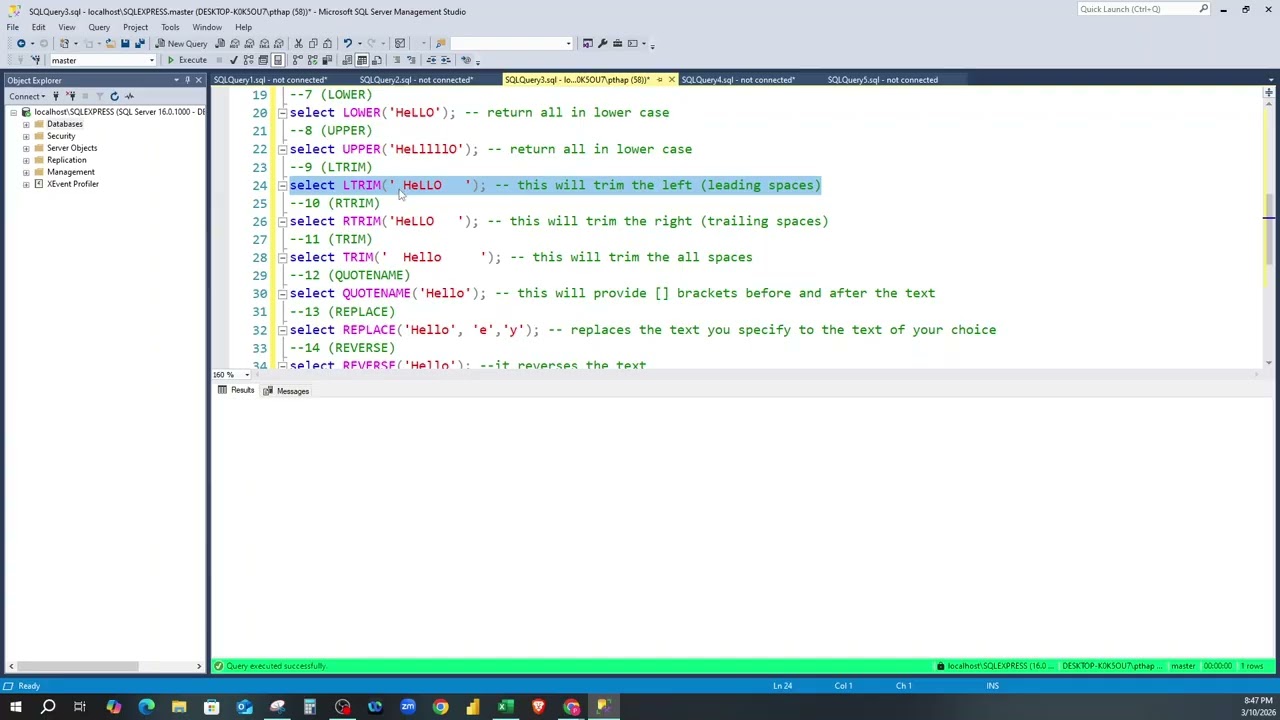Navigate backward with the back arrow icon
1280x720 pixels.
[20, 43]
